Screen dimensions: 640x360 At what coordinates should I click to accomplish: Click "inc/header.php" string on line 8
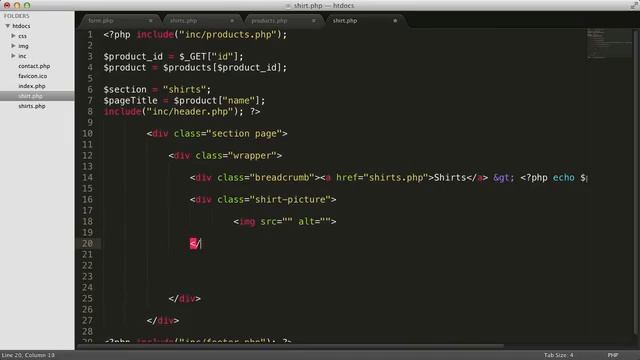tap(190, 112)
